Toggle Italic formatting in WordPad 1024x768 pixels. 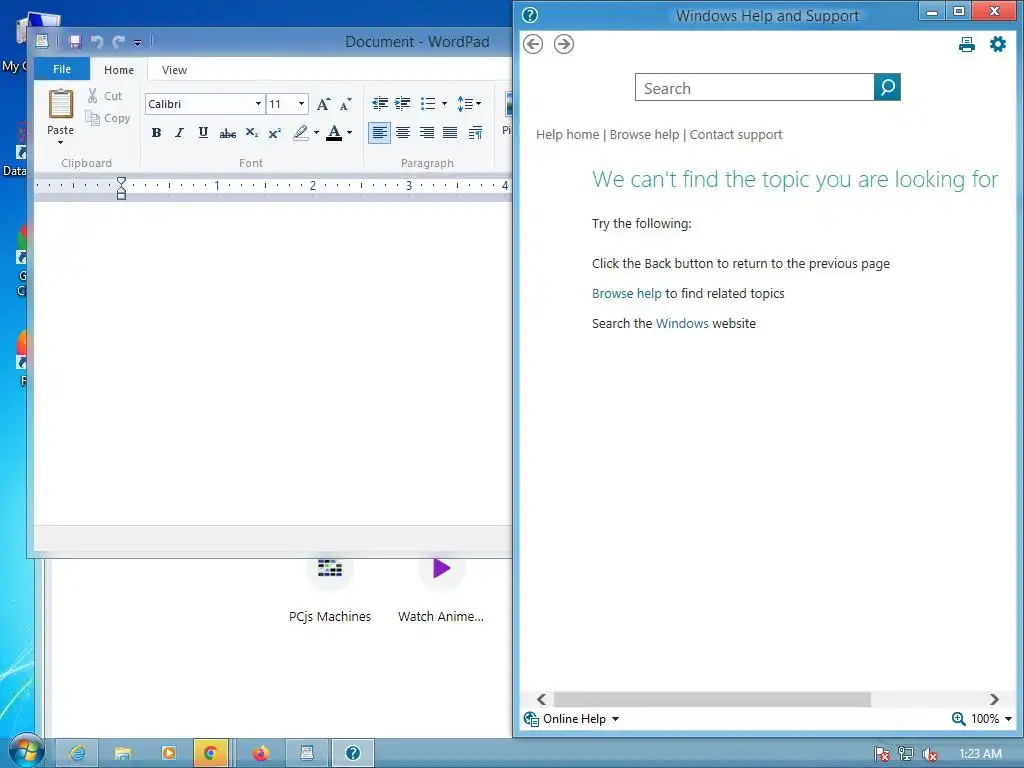coord(180,133)
